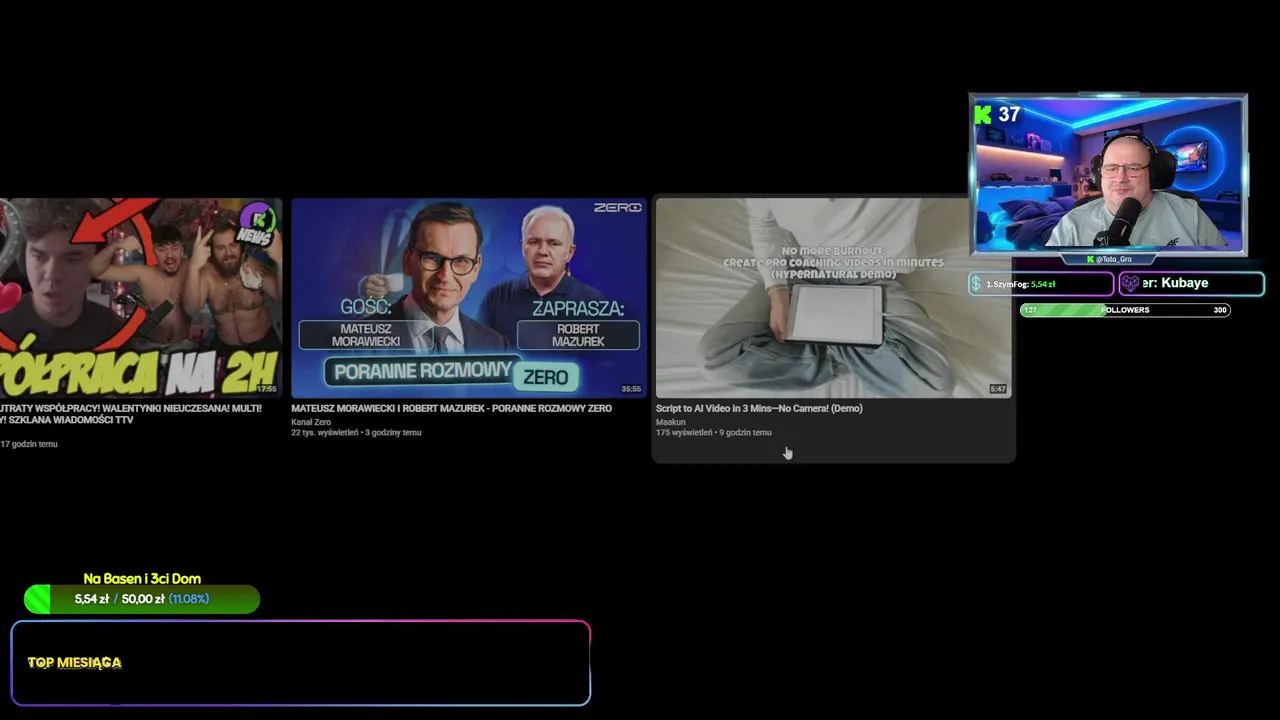
Task: Visit the Maakun channel link
Action: pyautogui.click(x=671, y=422)
